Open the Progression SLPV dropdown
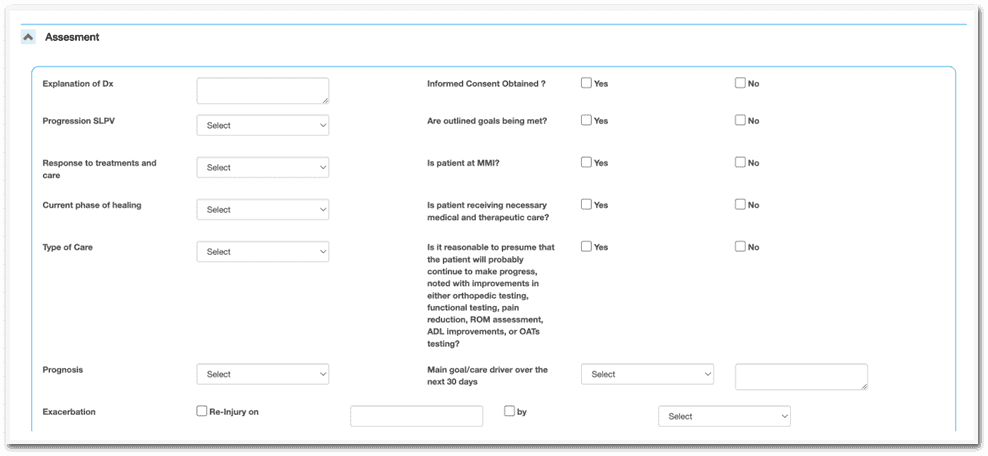Viewport: 988px width, 456px height. point(262,125)
